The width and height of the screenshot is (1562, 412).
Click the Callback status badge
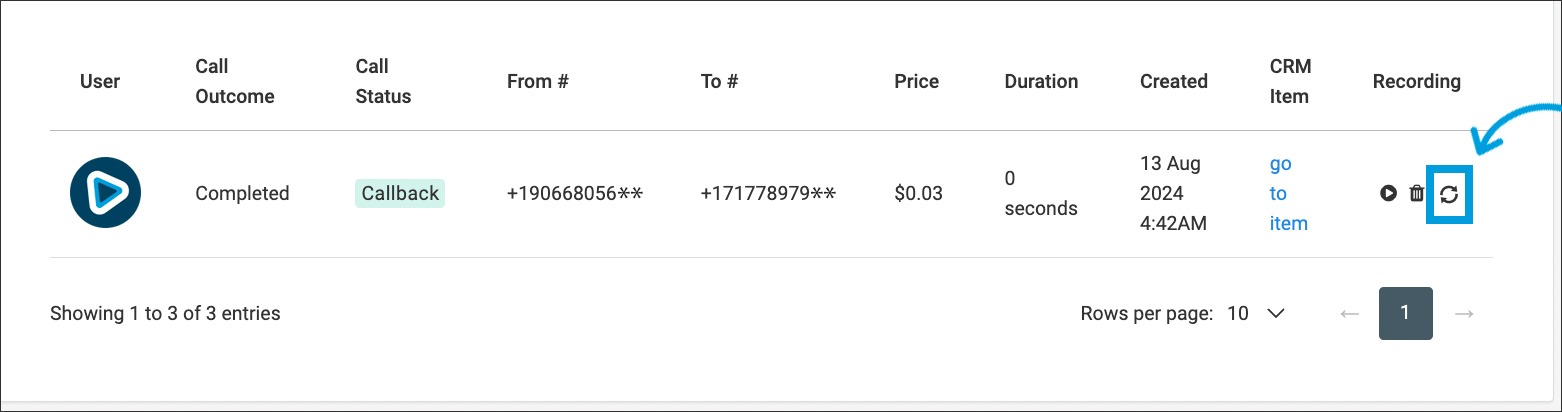[400, 193]
